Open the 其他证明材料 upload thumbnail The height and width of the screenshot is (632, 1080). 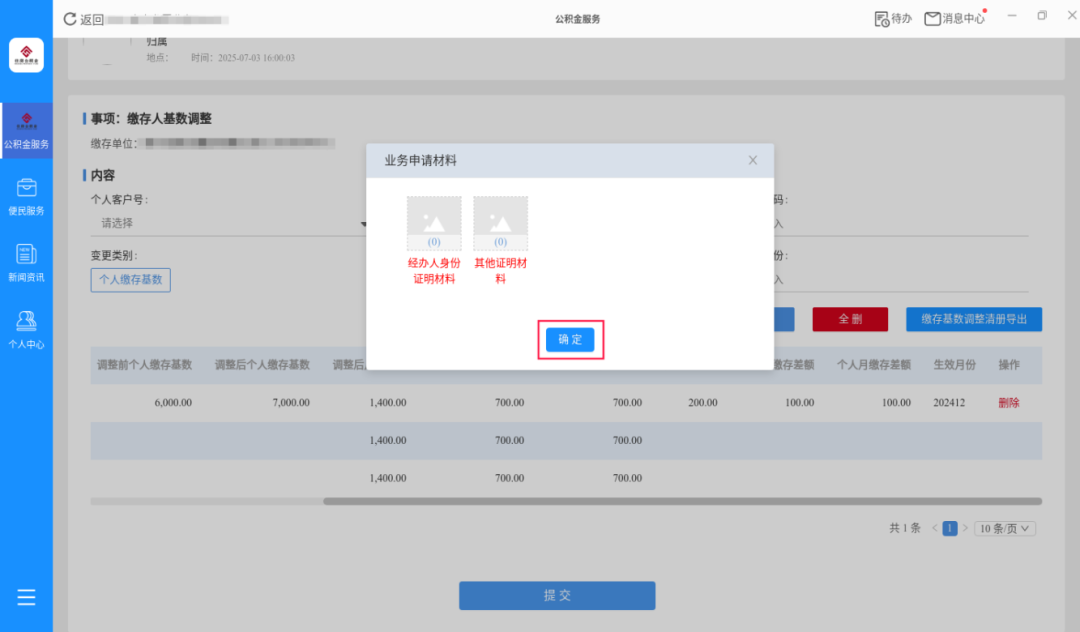tap(501, 223)
